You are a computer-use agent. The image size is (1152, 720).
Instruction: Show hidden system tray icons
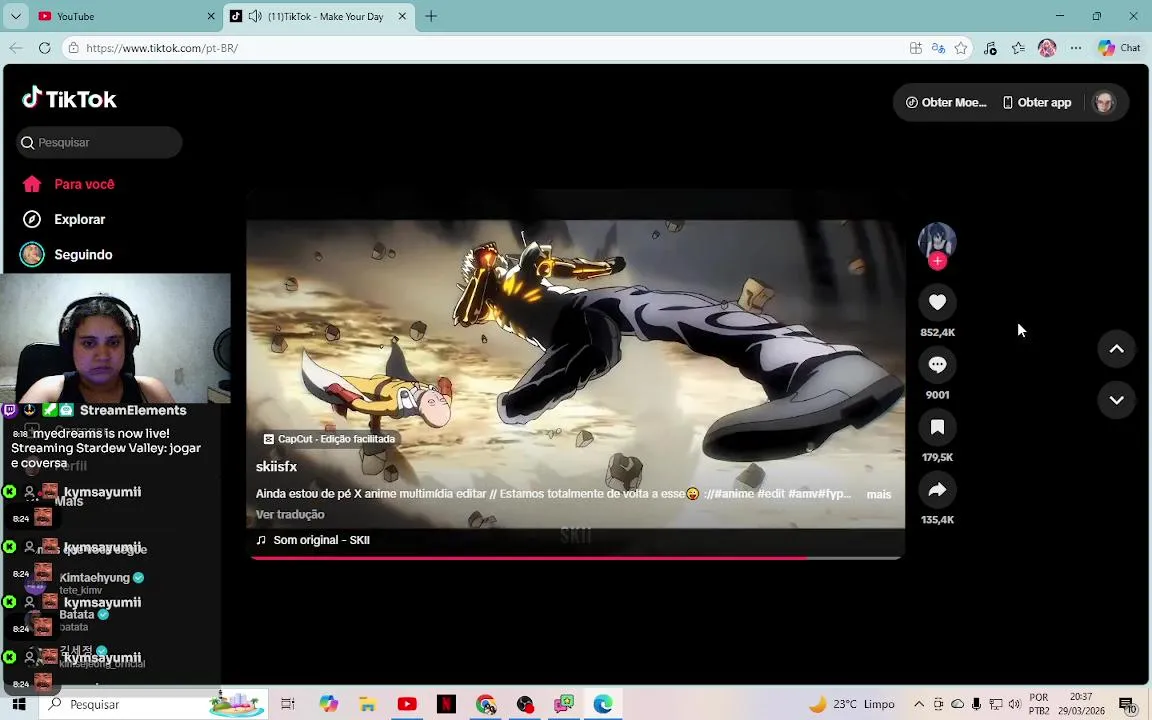[x=918, y=704]
